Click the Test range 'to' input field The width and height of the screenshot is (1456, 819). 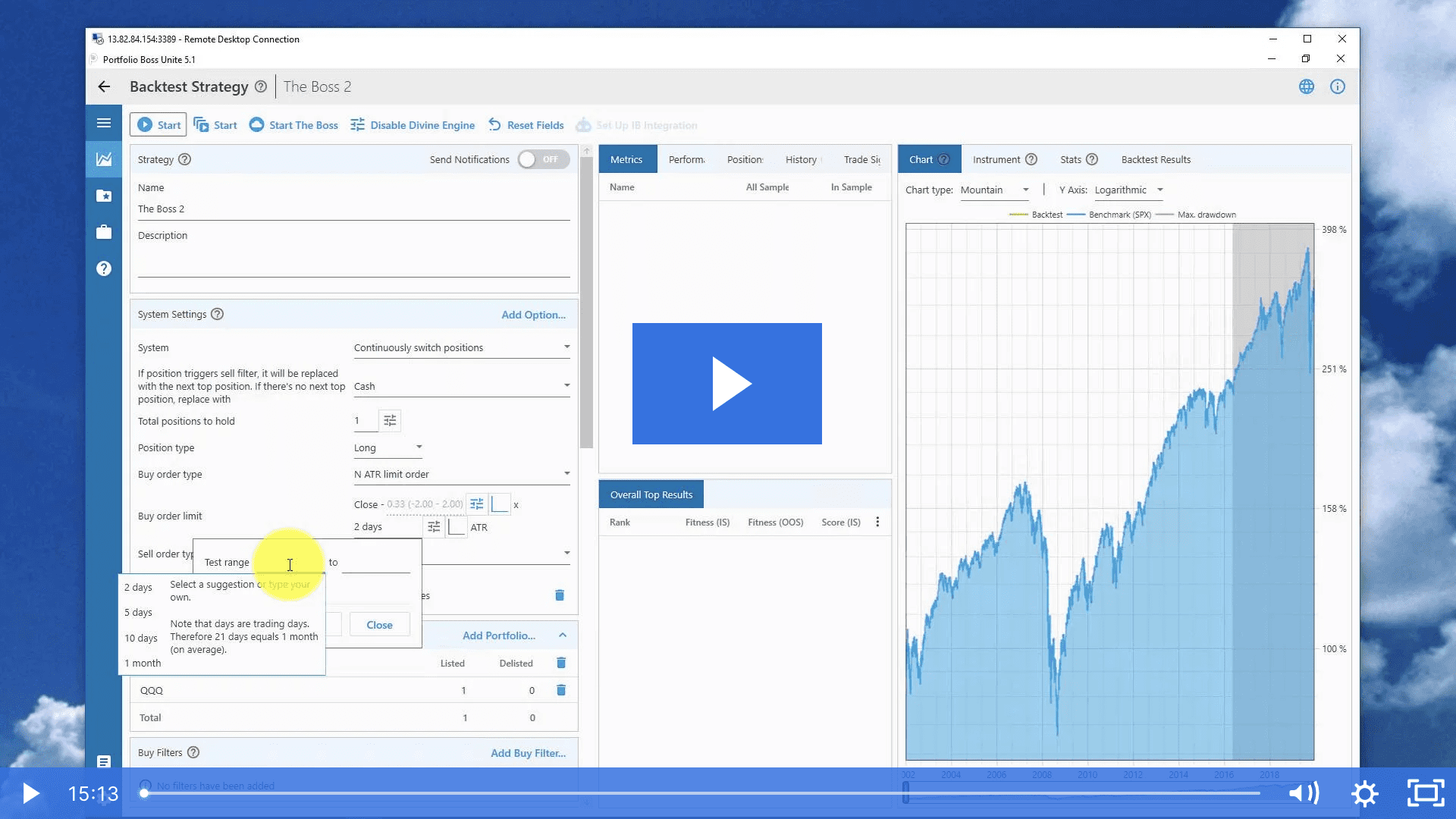pyautogui.click(x=376, y=562)
